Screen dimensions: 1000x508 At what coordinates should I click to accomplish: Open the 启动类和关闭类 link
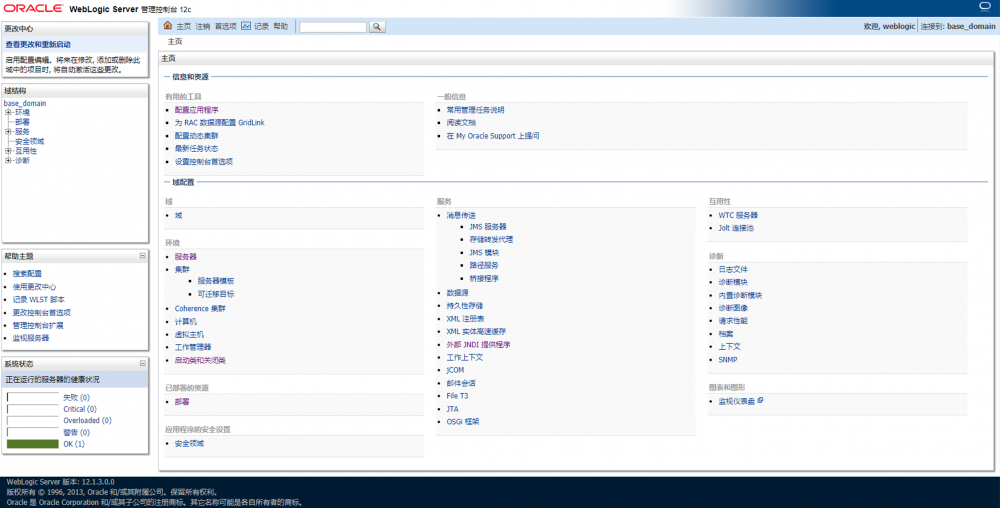coord(200,361)
